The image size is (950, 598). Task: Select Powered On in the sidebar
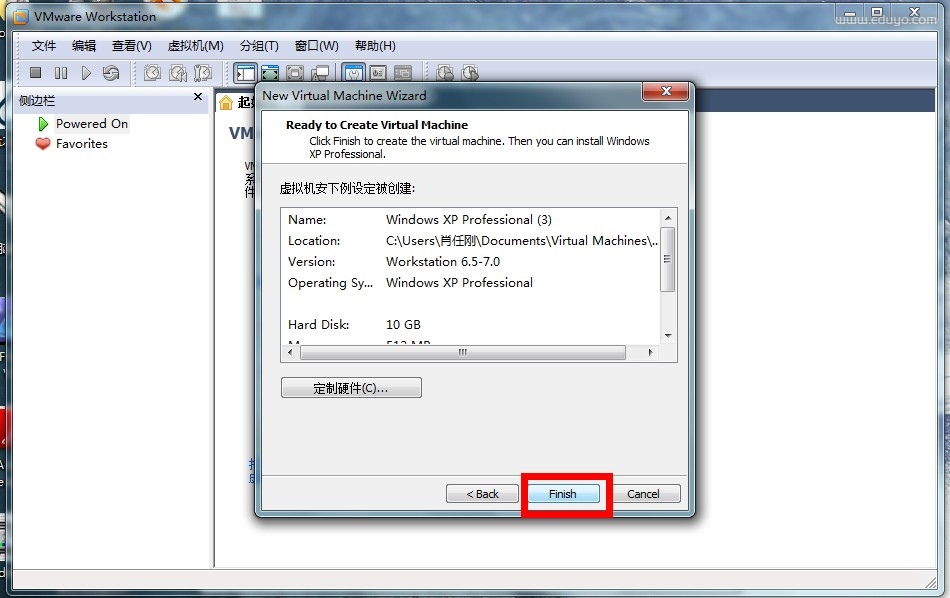[91, 124]
